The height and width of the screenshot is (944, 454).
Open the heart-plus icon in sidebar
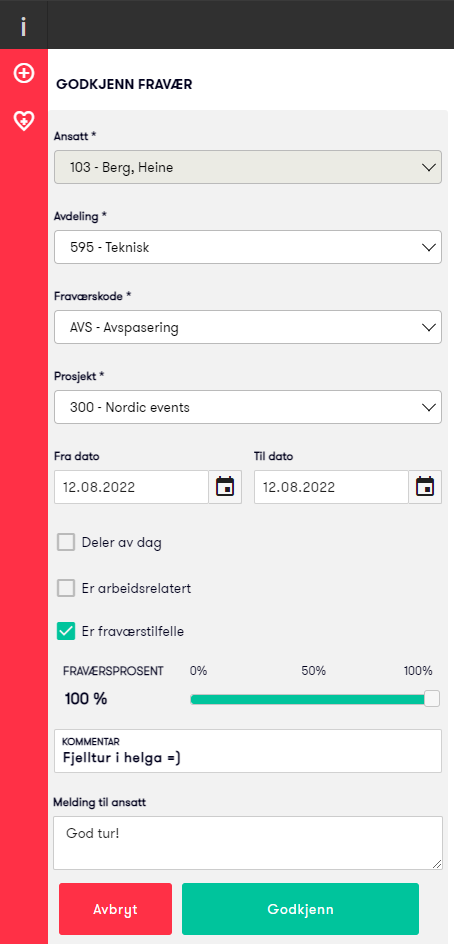(23, 120)
